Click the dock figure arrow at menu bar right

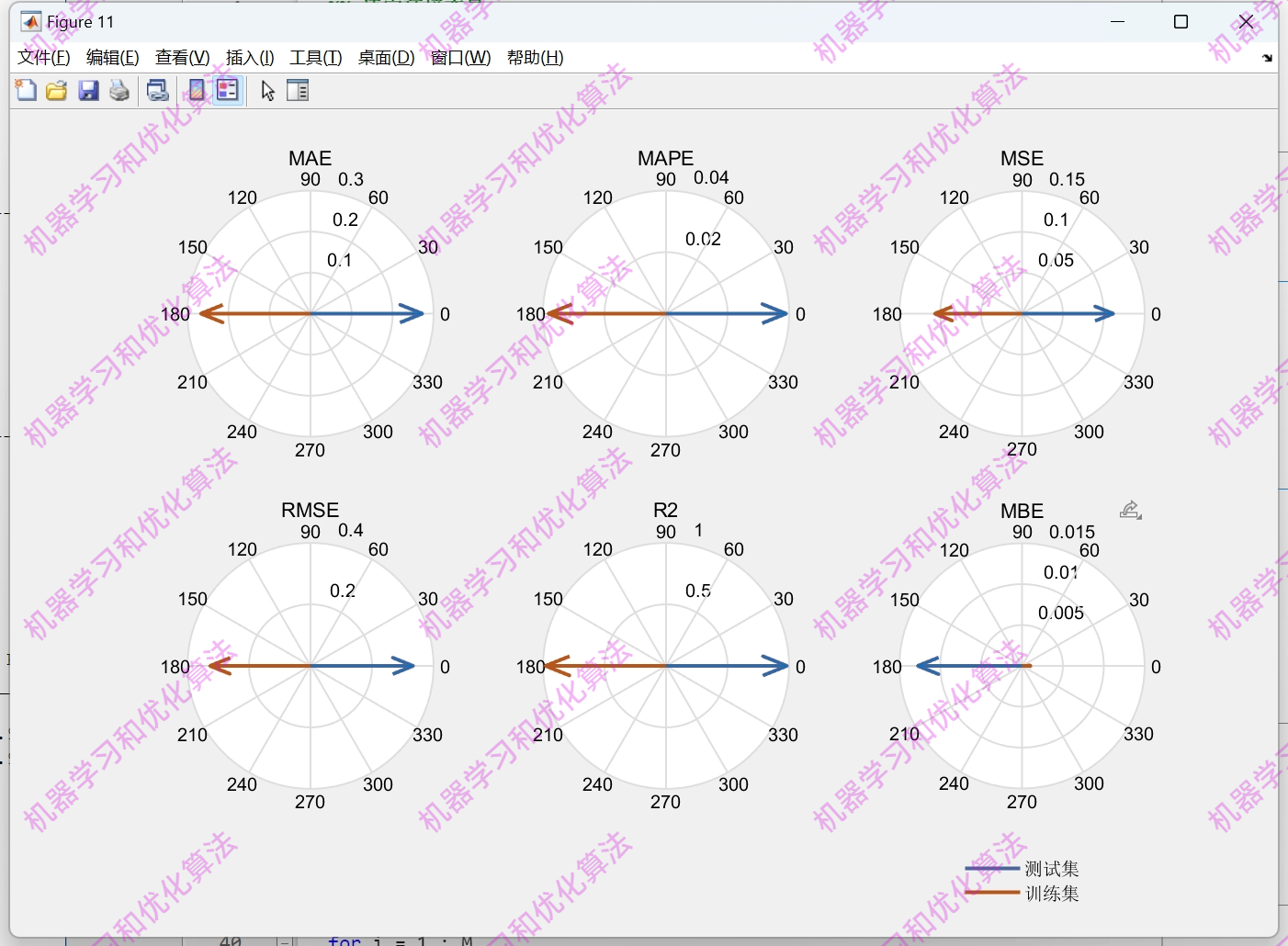tap(1267, 58)
